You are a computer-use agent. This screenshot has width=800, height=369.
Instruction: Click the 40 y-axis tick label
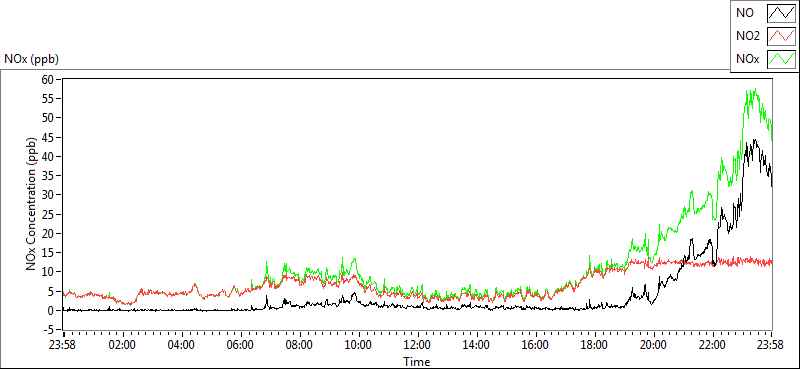click(x=49, y=156)
